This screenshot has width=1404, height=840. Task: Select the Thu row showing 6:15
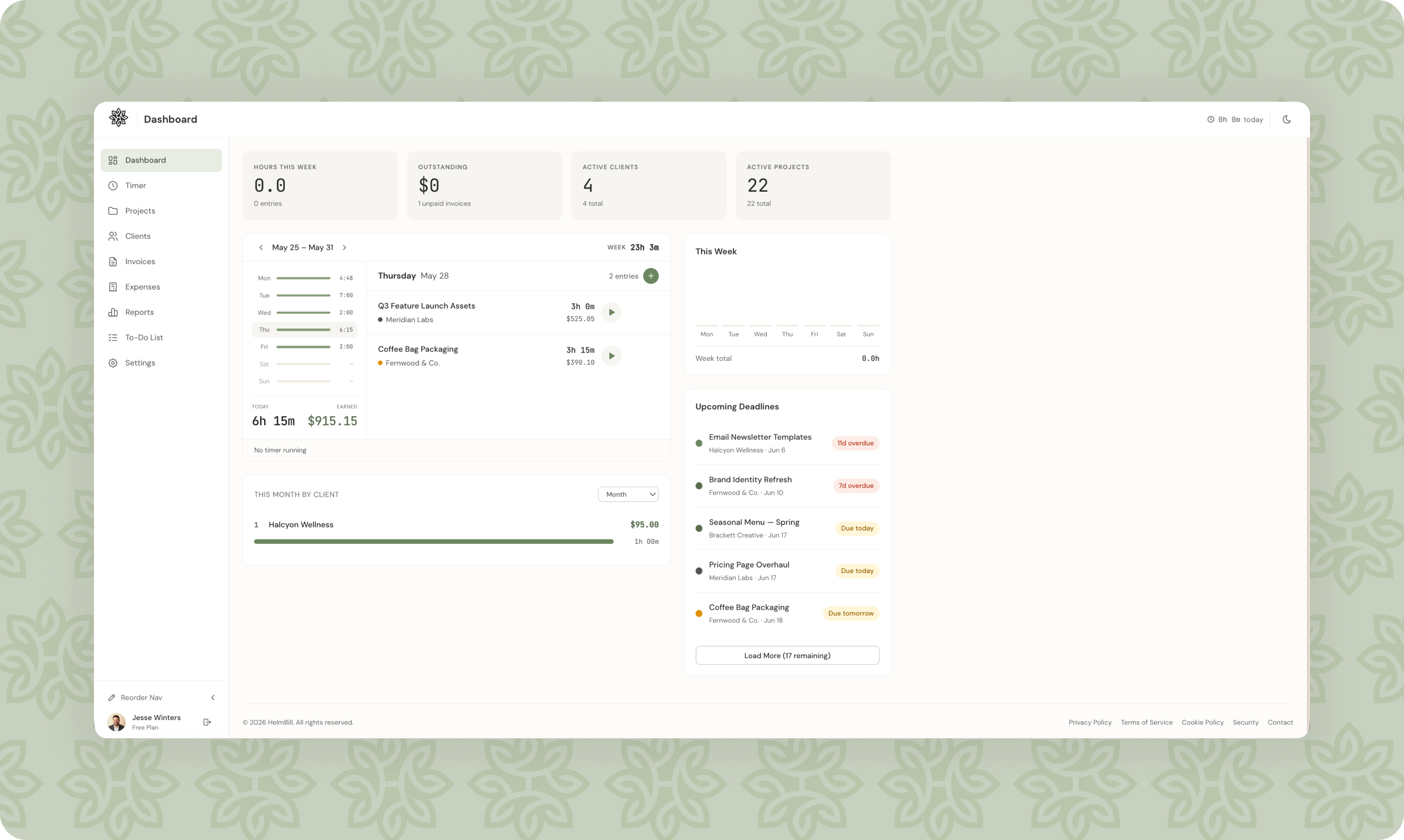305,330
